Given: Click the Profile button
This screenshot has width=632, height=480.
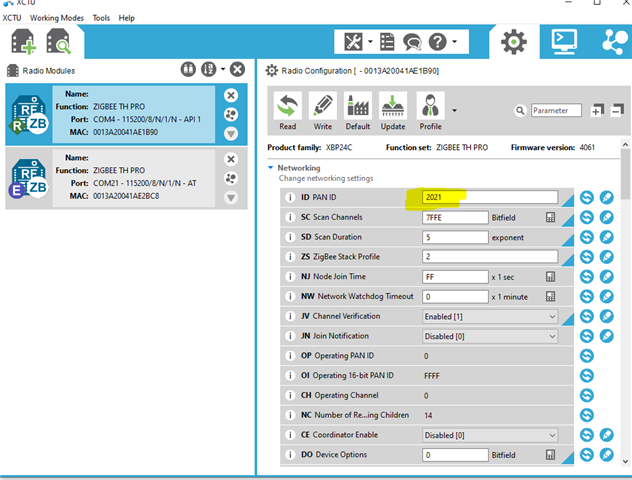Looking at the screenshot, I should (x=430, y=111).
